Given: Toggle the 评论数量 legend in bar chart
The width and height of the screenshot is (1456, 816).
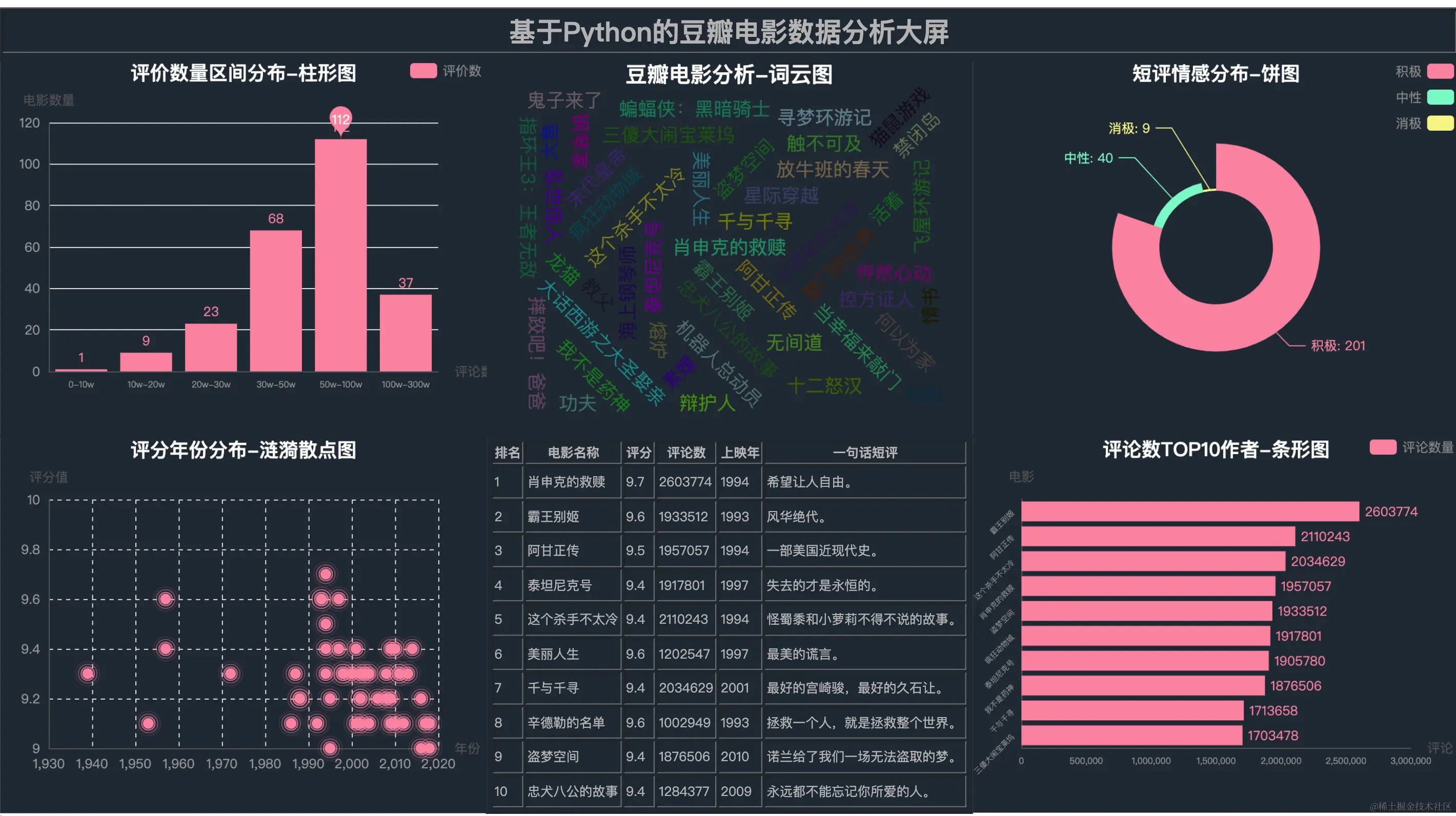Looking at the screenshot, I should point(1383,447).
